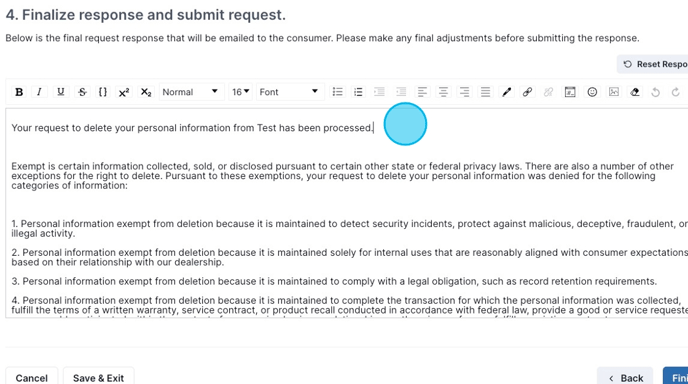The width and height of the screenshot is (688, 384).
Task: Justify the text alignment
Action: pos(485,92)
